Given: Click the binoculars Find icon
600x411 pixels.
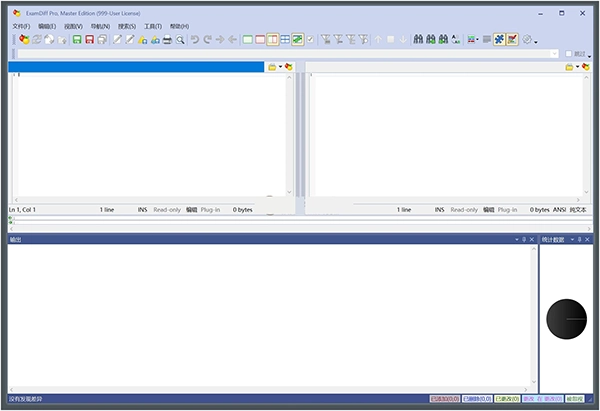Looking at the screenshot, I should [417, 39].
